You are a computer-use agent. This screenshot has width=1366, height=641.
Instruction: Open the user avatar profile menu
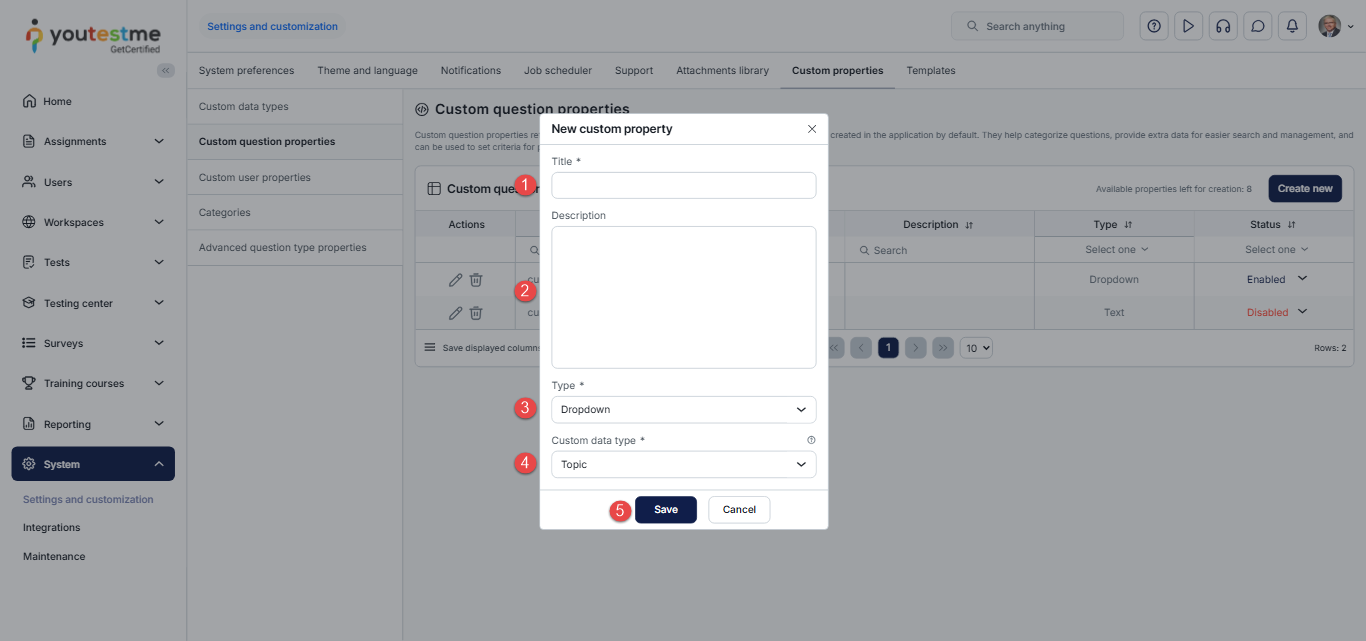tap(1336, 26)
